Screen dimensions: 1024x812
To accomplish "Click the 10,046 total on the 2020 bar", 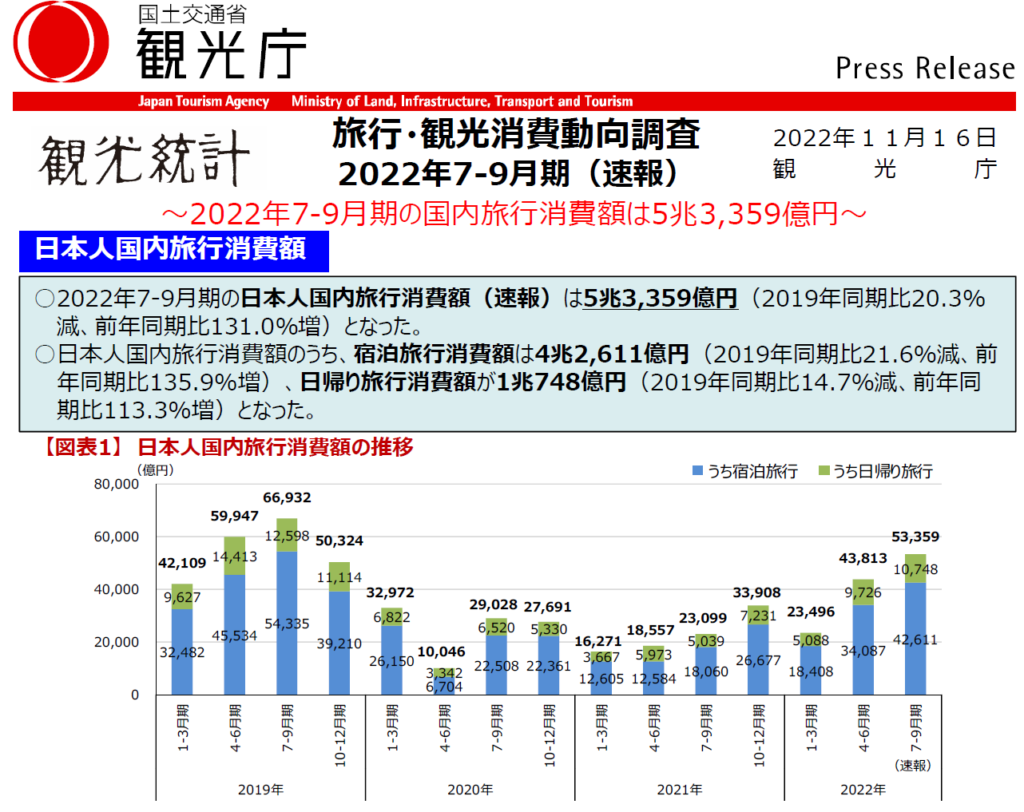I will point(443,652).
